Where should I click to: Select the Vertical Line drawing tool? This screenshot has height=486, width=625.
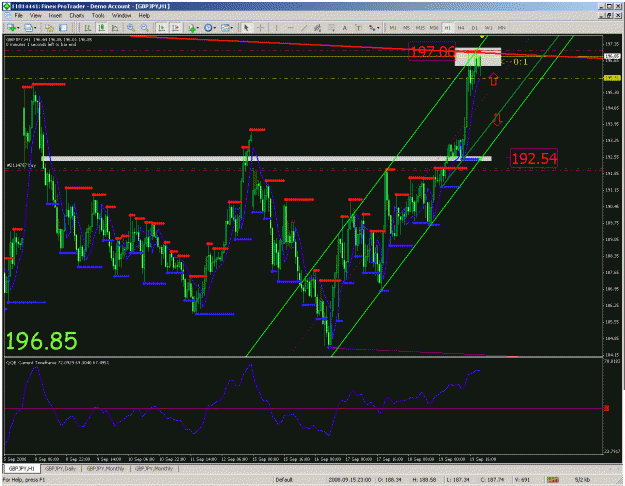click(x=276, y=28)
